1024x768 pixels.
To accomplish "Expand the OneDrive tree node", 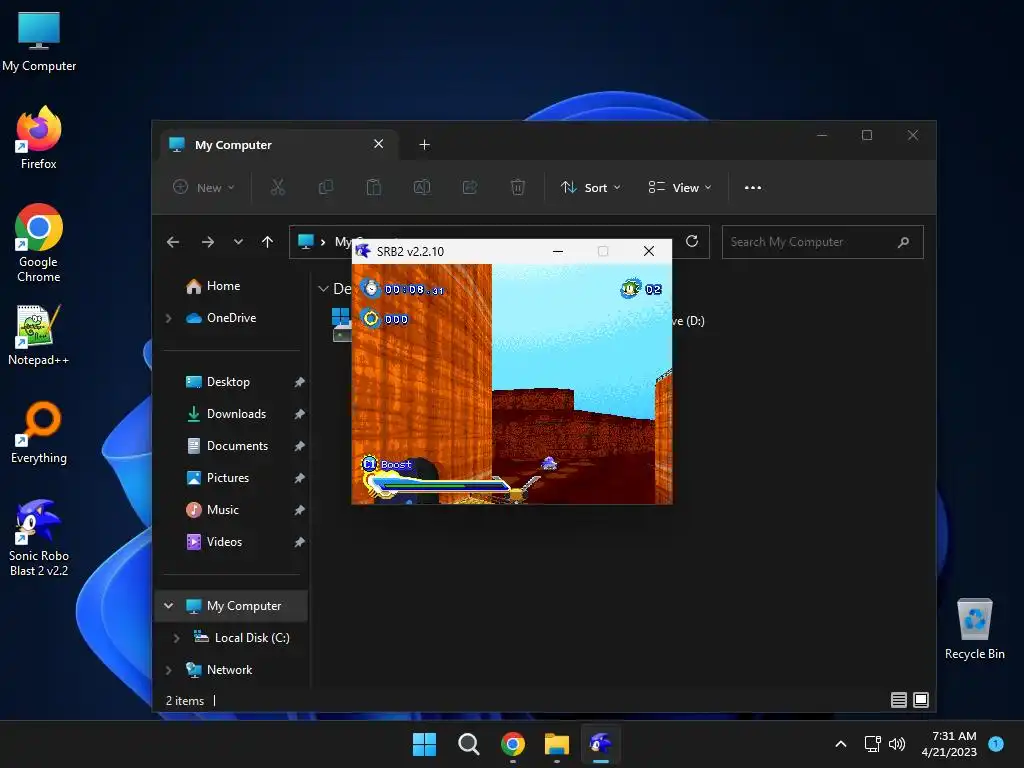I will 168,318.
